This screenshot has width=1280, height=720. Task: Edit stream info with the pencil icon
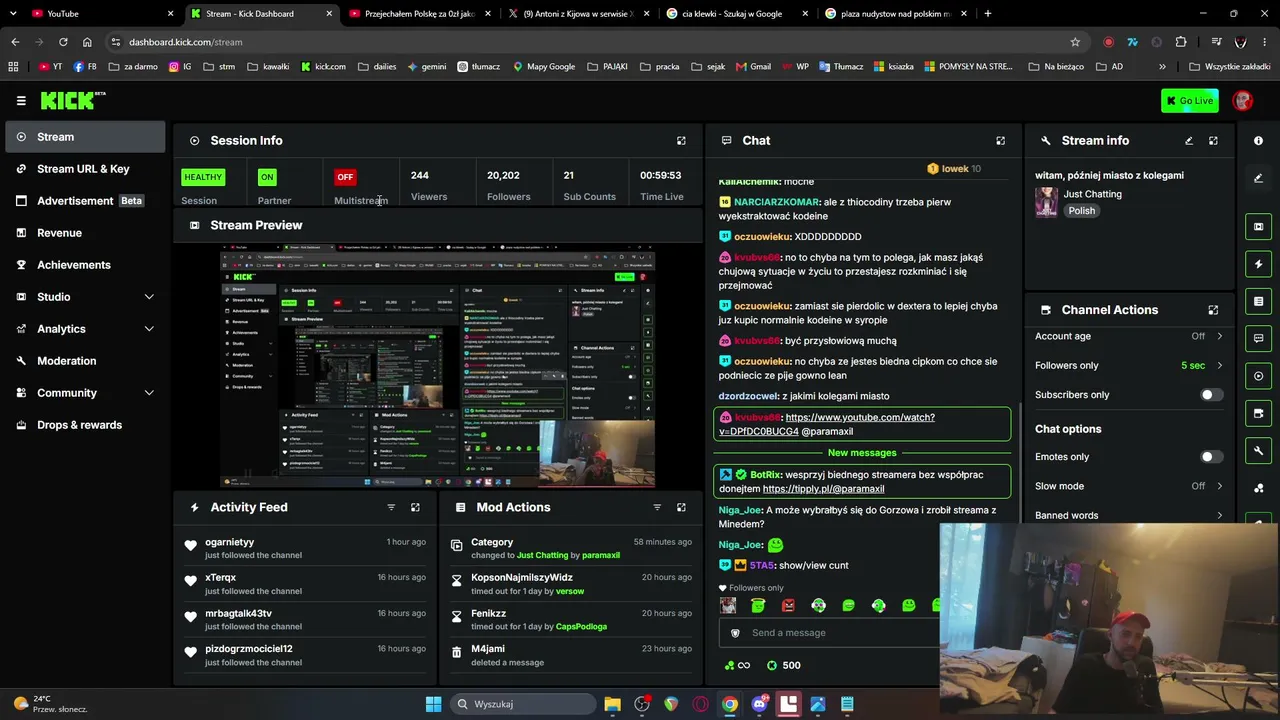[x=1189, y=141]
